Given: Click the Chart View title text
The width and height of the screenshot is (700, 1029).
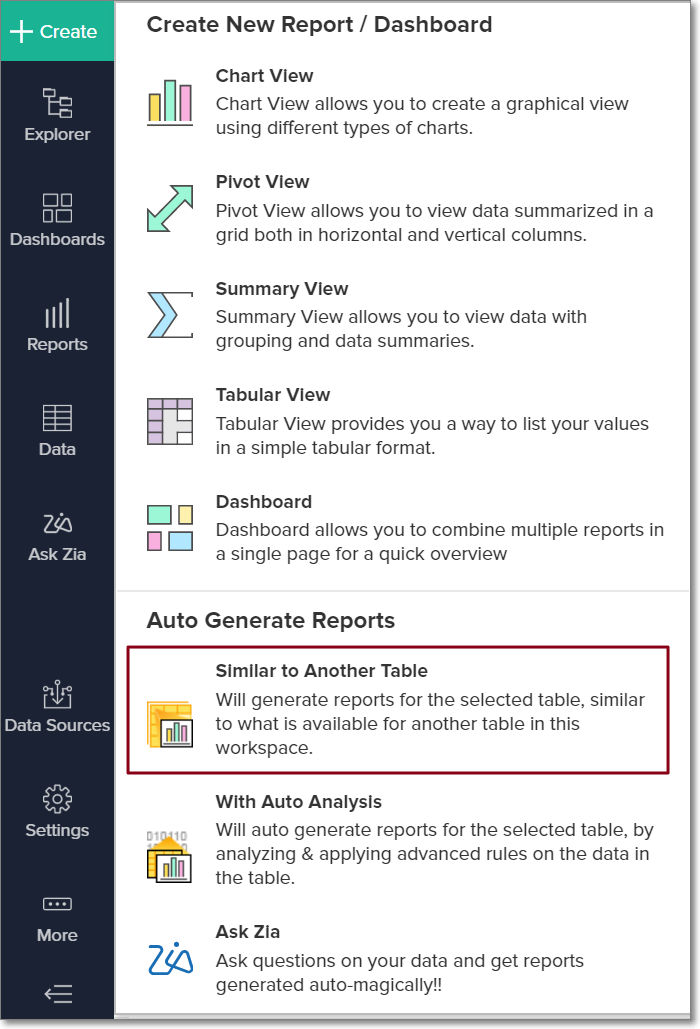Looking at the screenshot, I should (x=264, y=75).
